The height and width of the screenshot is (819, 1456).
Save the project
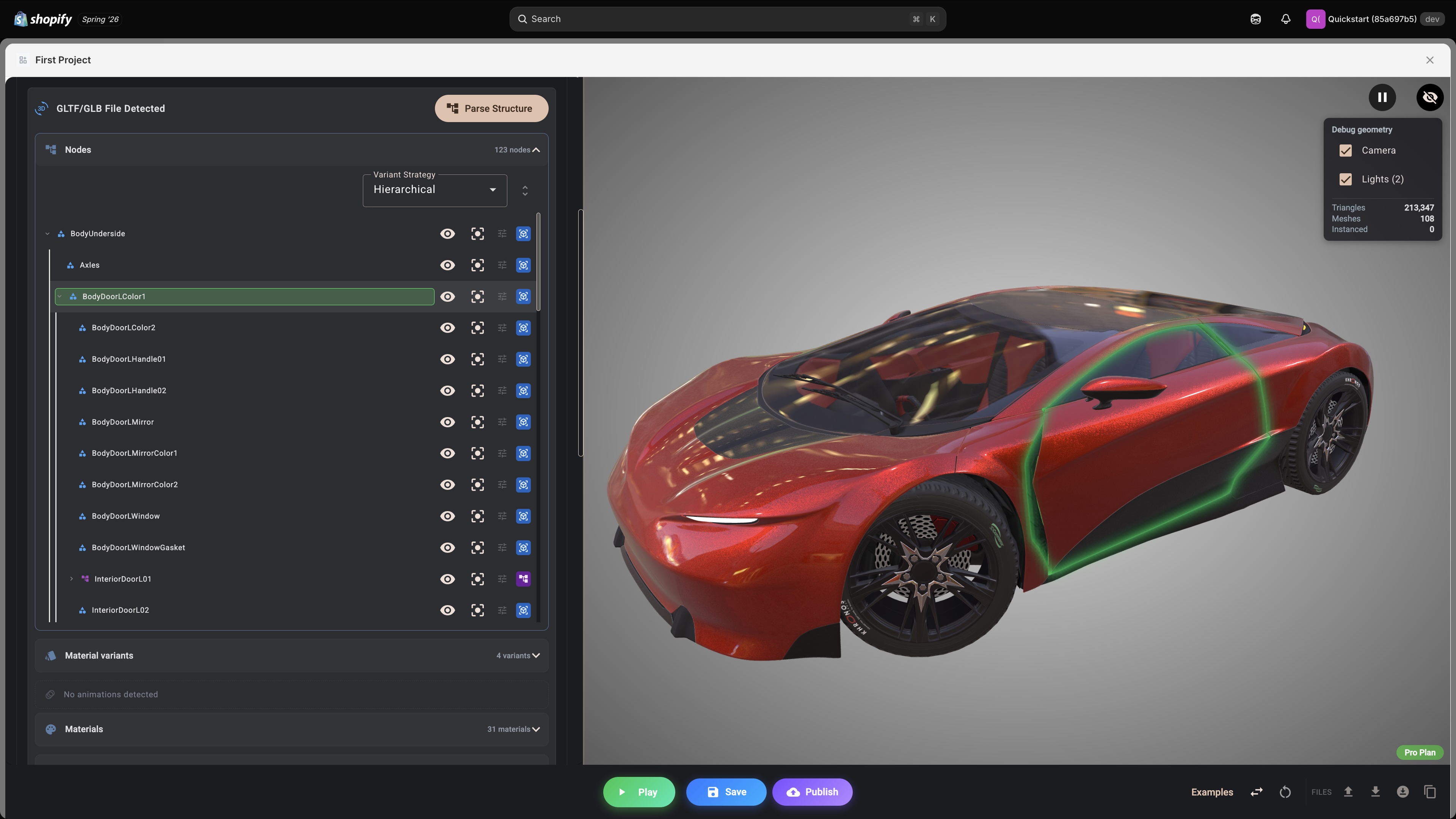coord(726,792)
